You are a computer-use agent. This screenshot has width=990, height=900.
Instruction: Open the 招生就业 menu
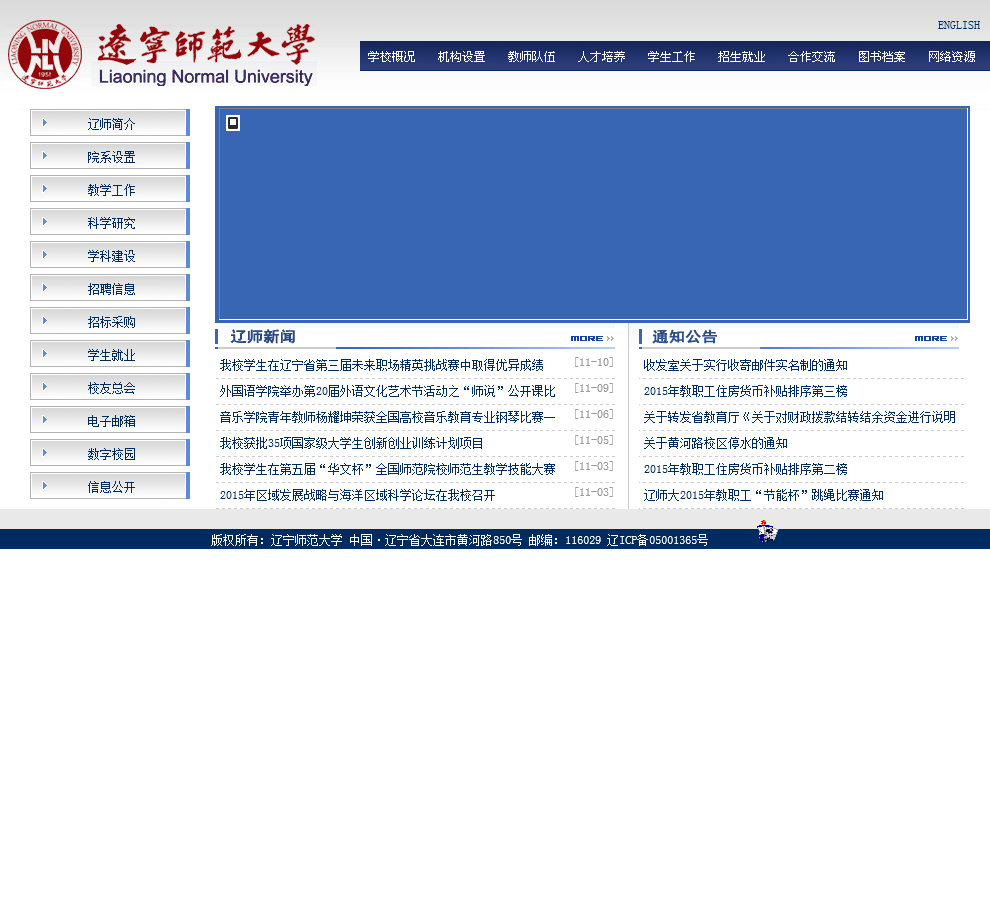point(741,57)
